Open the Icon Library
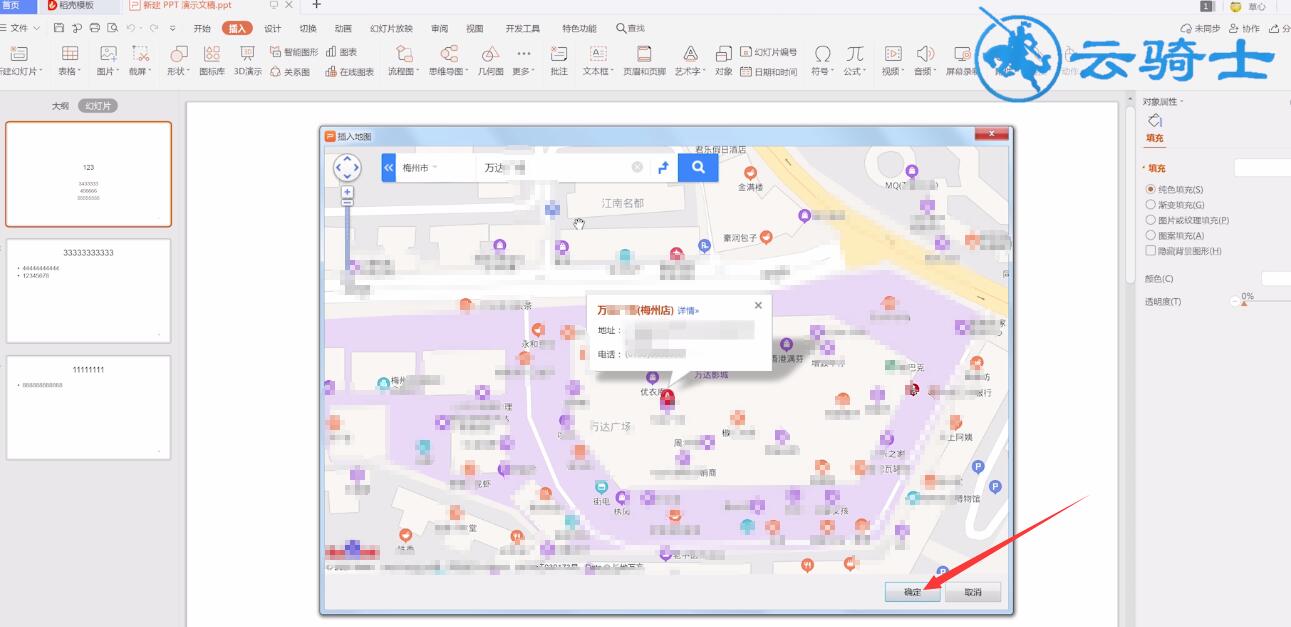Viewport: 1291px width, 627px height. [x=212, y=60]
